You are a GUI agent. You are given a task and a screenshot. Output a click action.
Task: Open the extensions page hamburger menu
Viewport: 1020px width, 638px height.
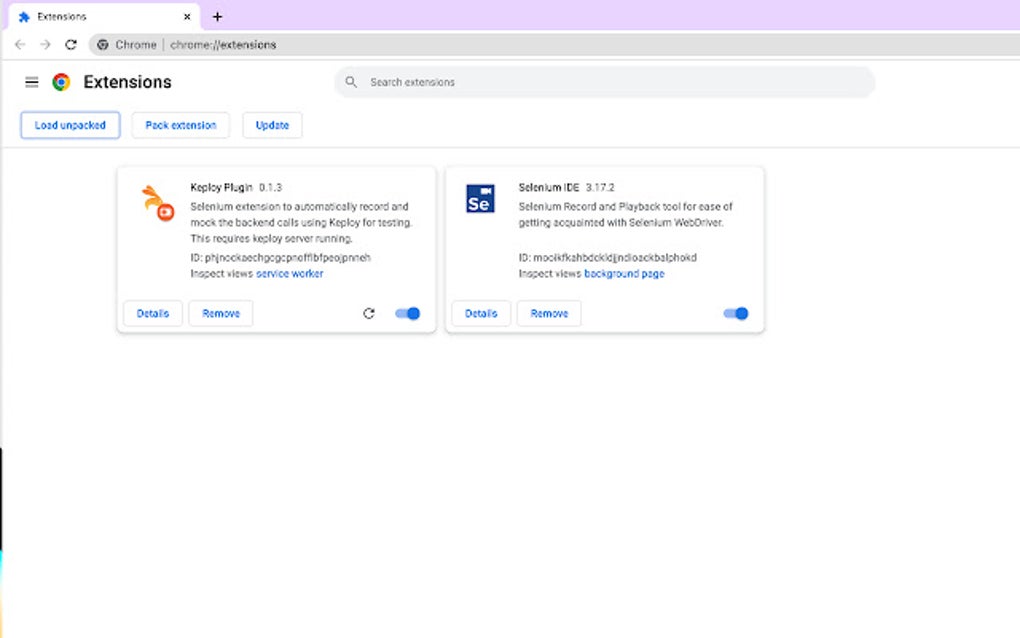[32, 82]
